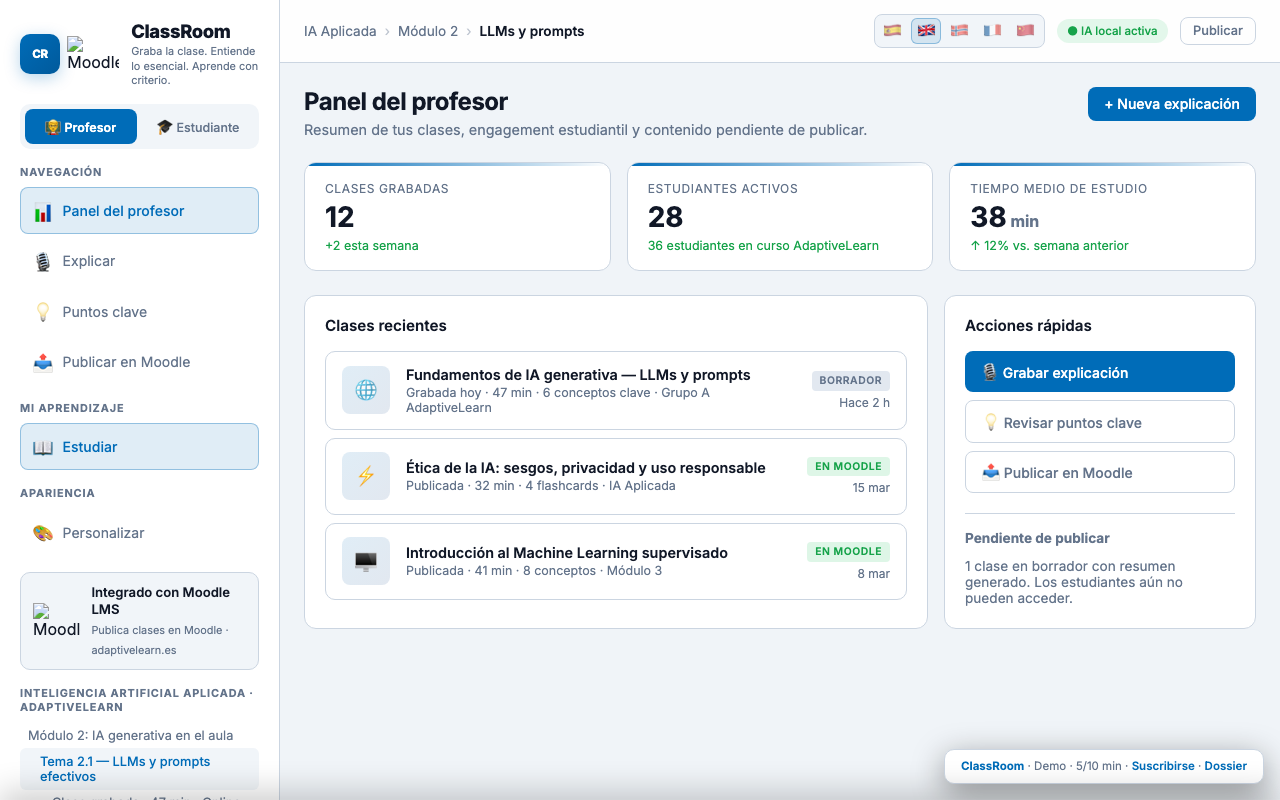Go to Módulo 2 breadcrumb
Viewport: 1280px width, 800px height.
(428, 31)
